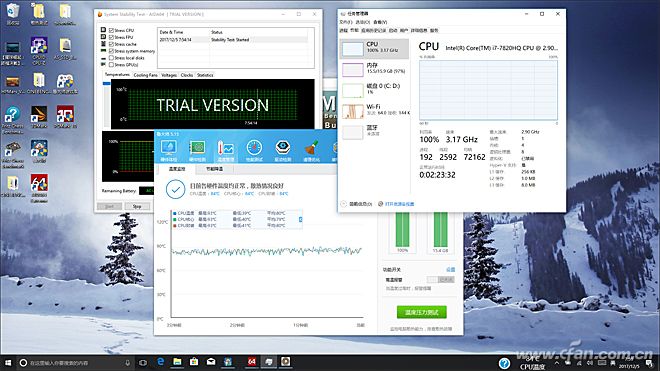Image resolution: width=660 pixels, height=371 pixels.
Task: Open the red PCMark 10 desktop icon
Action: (65, 117)
